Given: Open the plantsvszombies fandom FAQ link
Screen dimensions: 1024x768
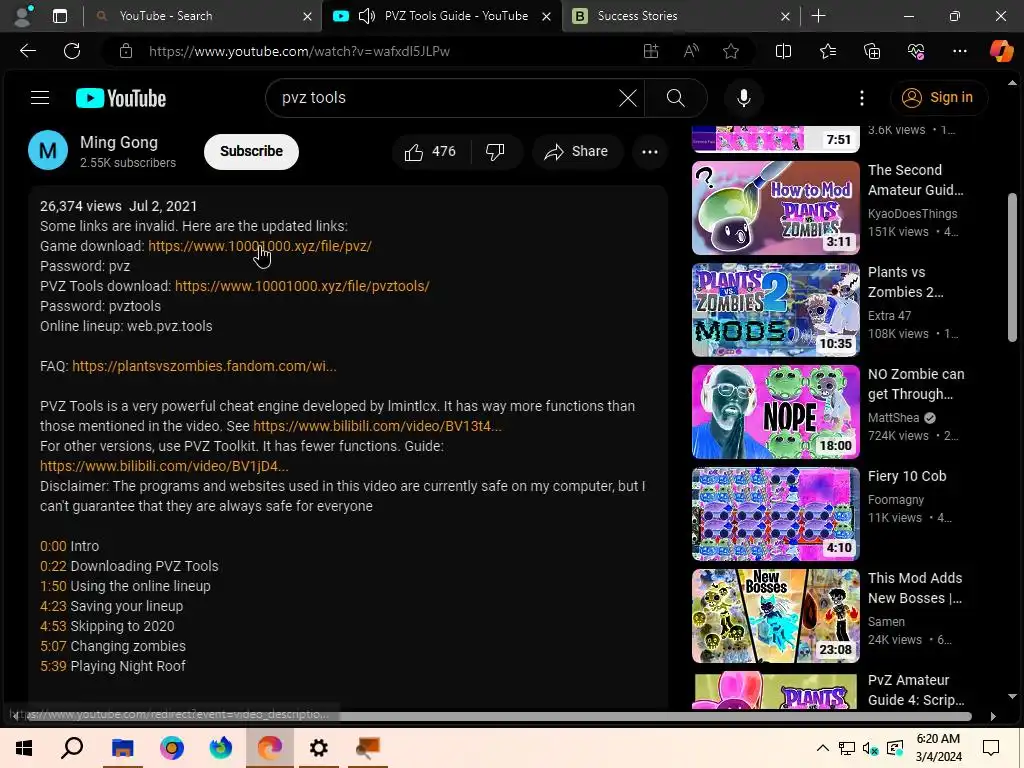Looking at the screenshot, I should [204, 366].
